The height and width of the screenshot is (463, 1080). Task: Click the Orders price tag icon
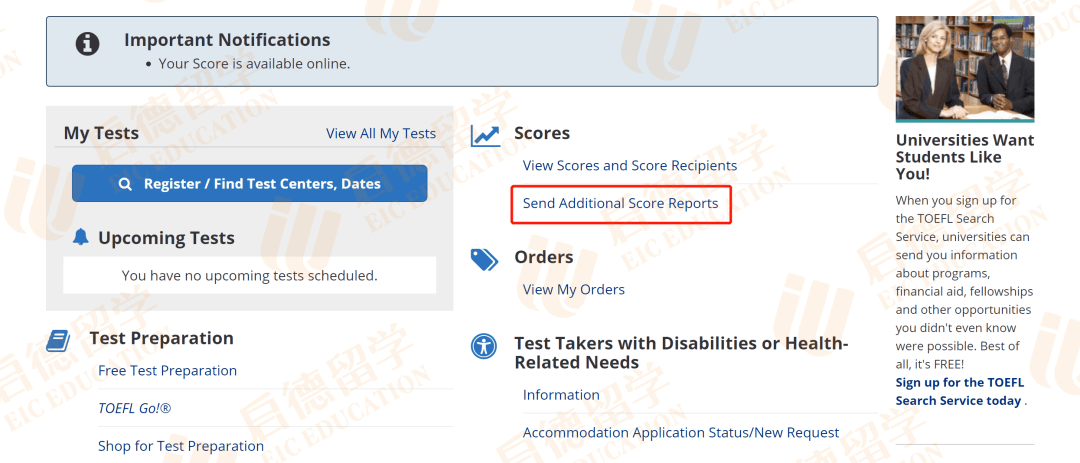point(485,259)
